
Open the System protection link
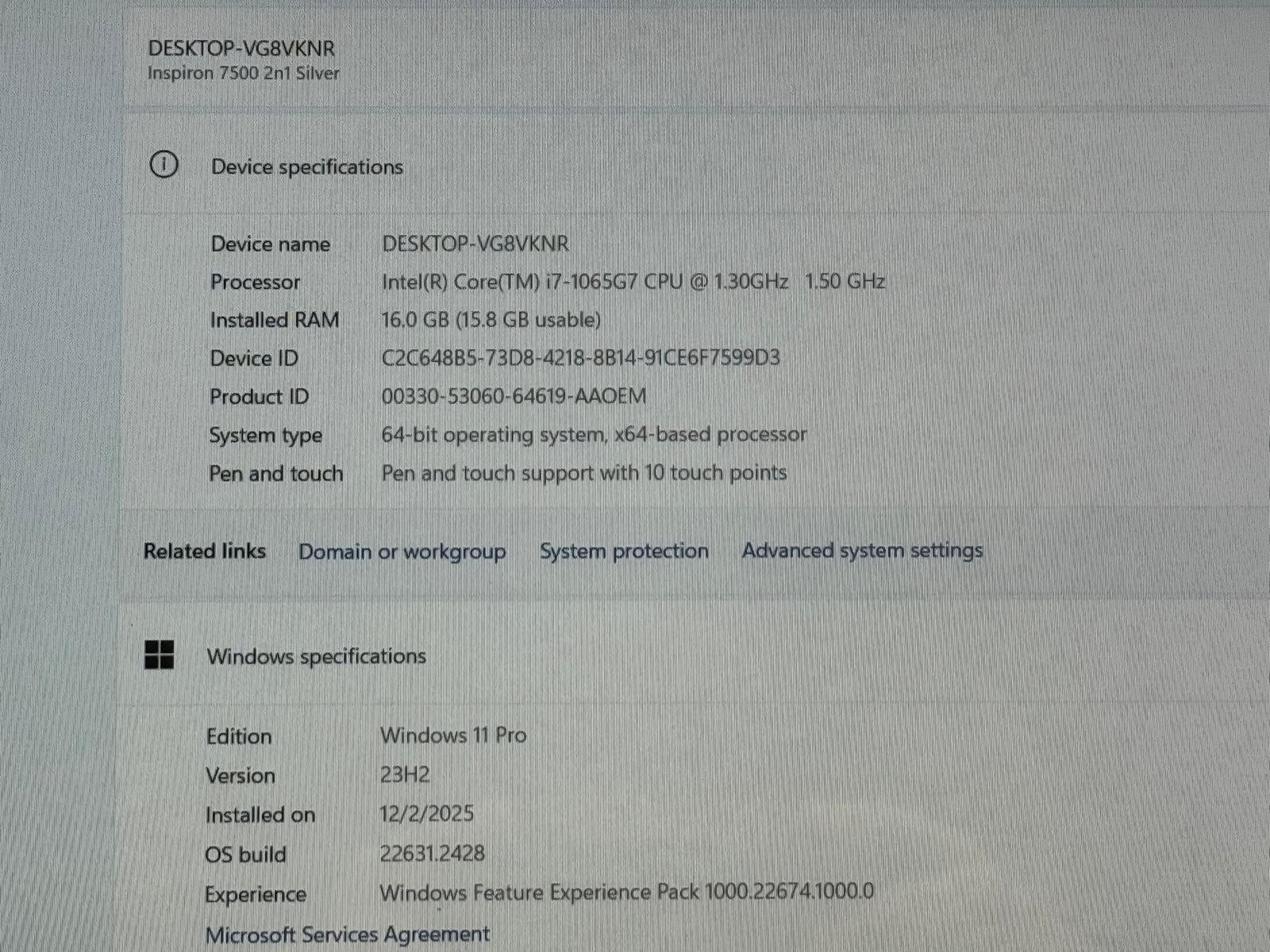point(624,551)
